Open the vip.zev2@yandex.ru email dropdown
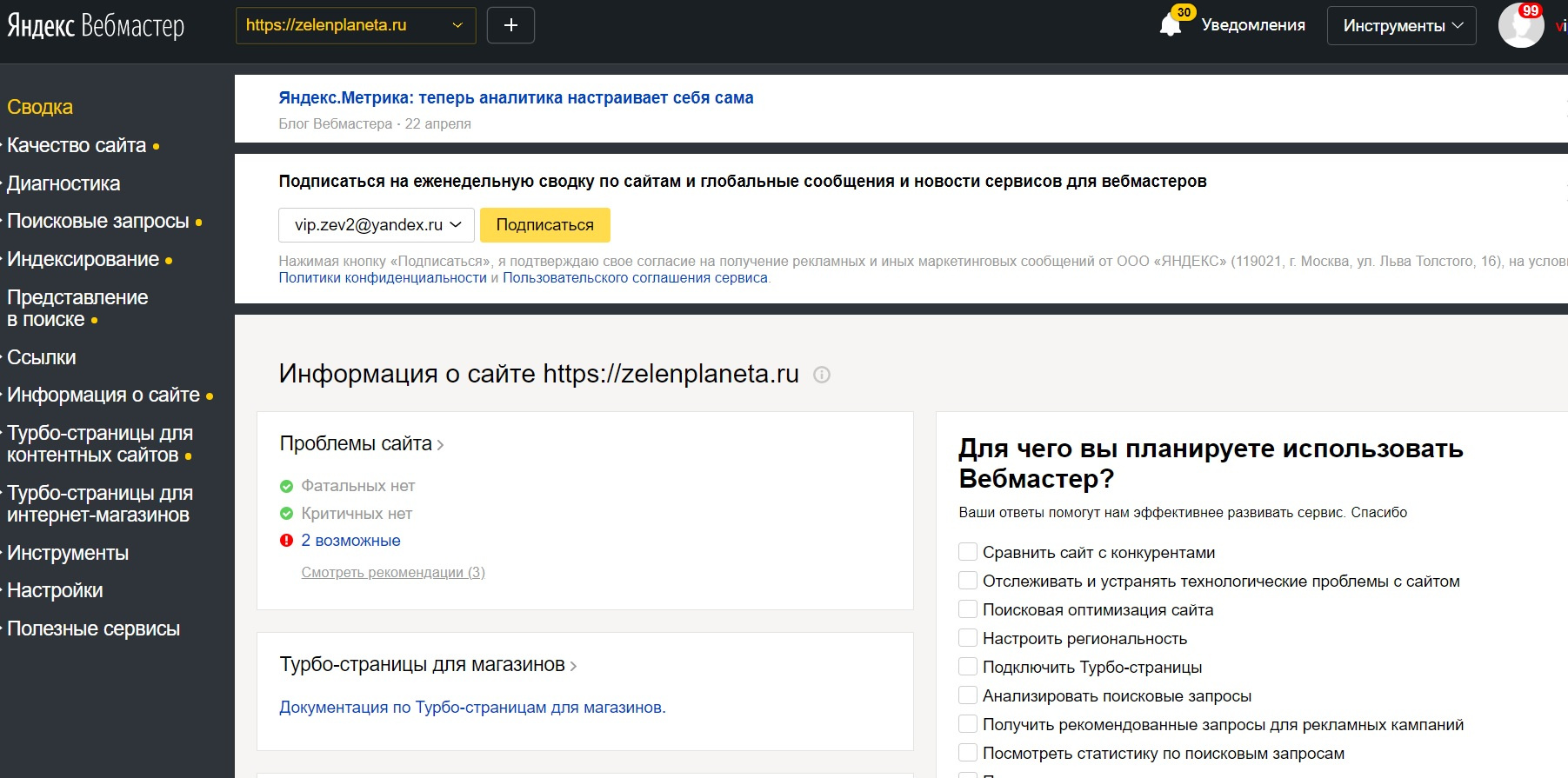Image resolution: width=1568 pixels, height=778 pixels. click(x=376, y=225)
